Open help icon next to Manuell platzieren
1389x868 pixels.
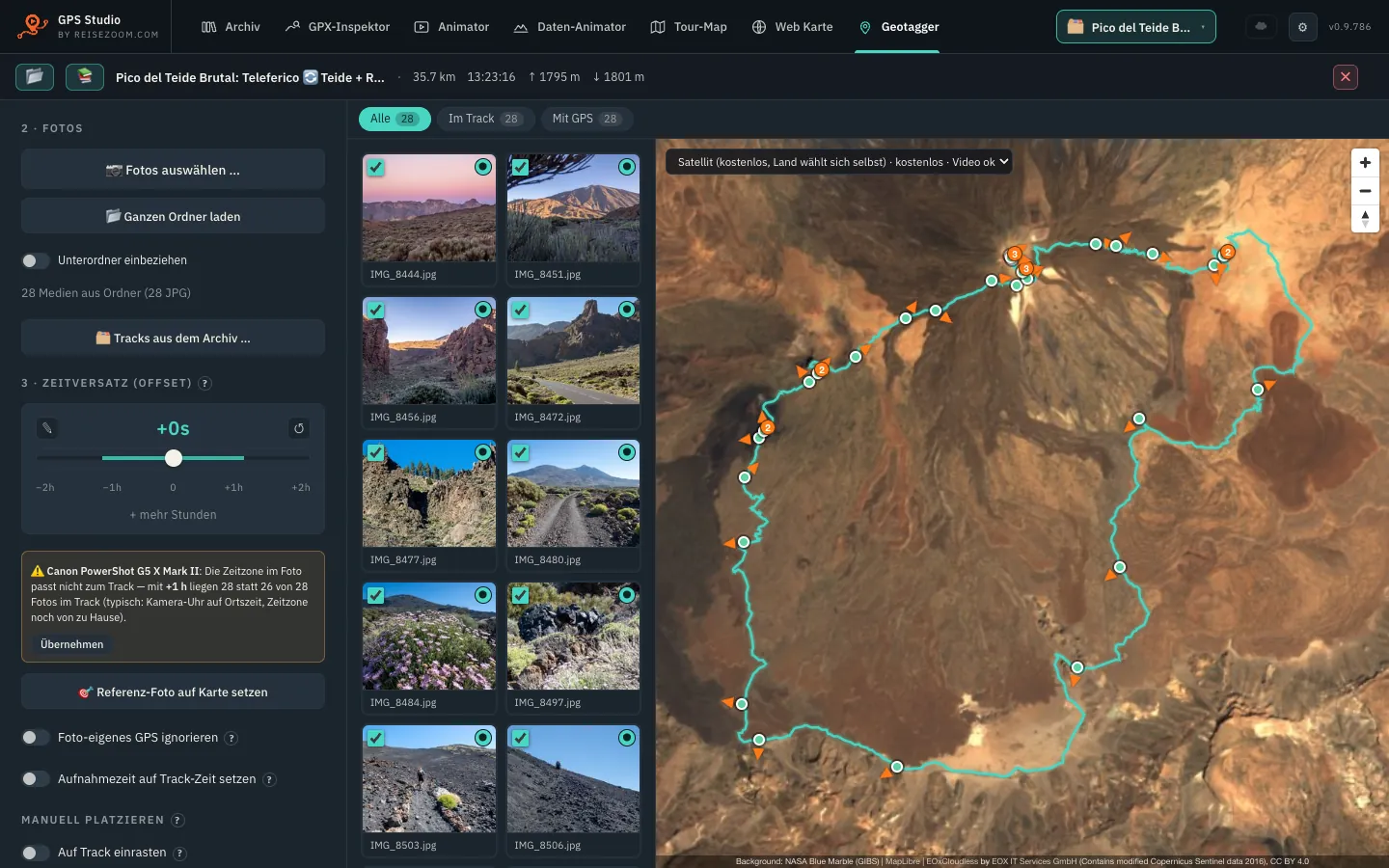tap(177, 820)
